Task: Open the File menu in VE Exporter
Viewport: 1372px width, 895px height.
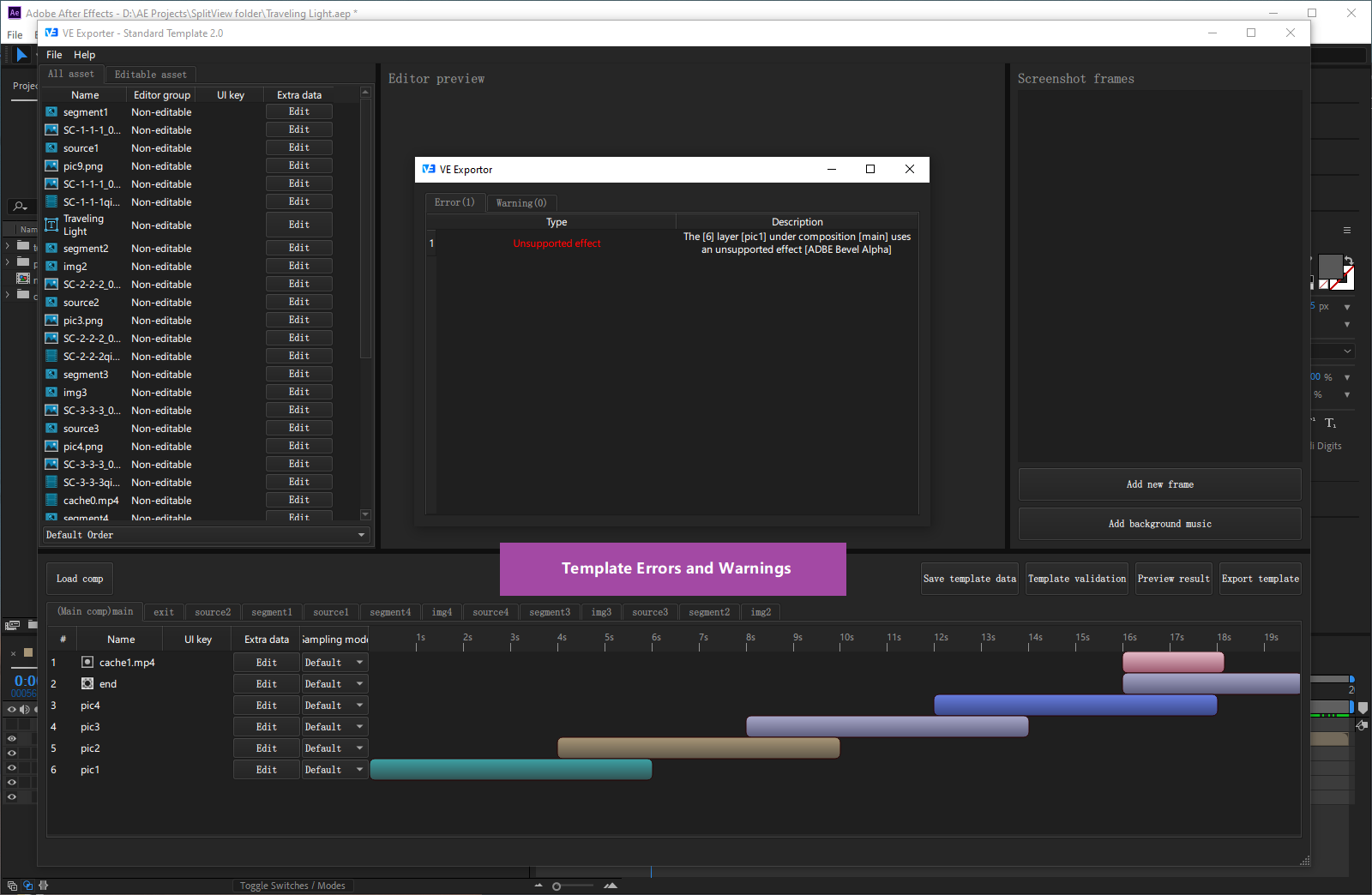Action: 54,55
